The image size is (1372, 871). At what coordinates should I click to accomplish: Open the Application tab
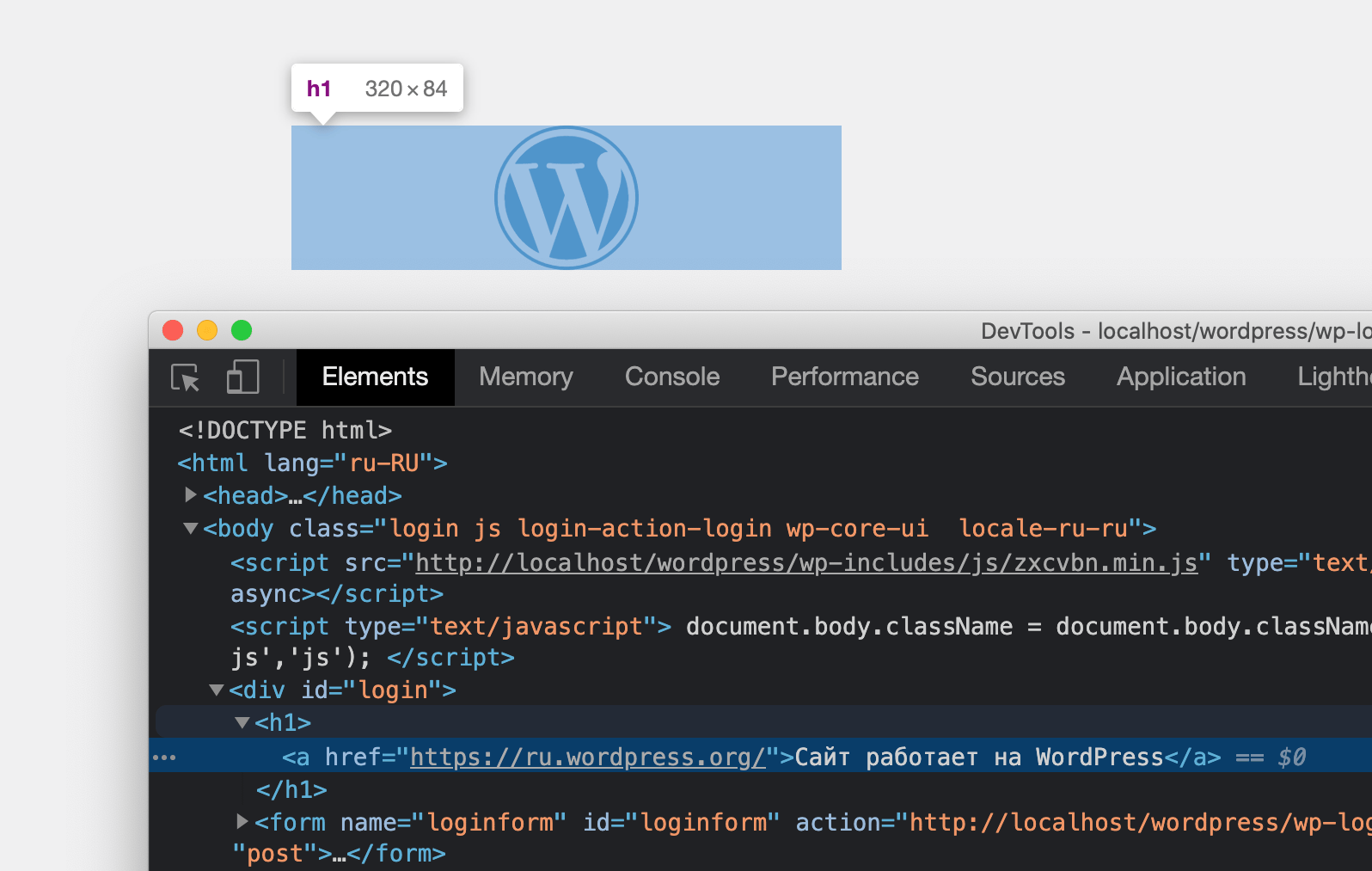coord(1181,377)
